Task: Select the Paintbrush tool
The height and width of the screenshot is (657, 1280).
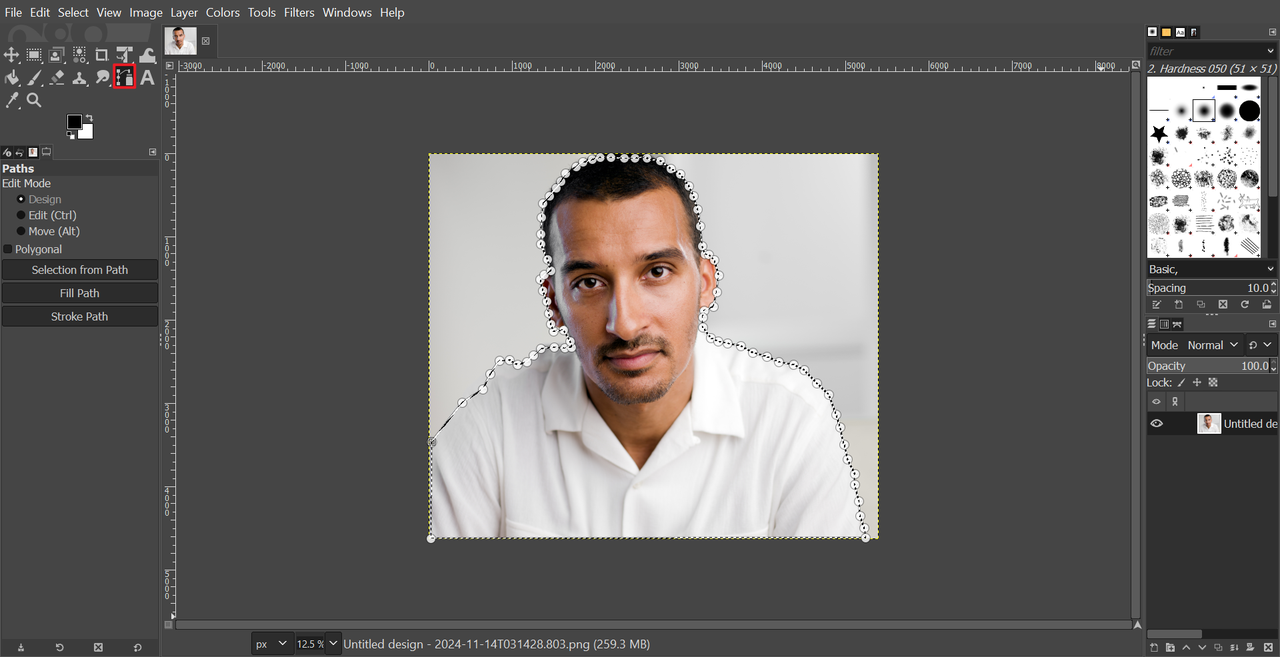Action: [34, 77]
